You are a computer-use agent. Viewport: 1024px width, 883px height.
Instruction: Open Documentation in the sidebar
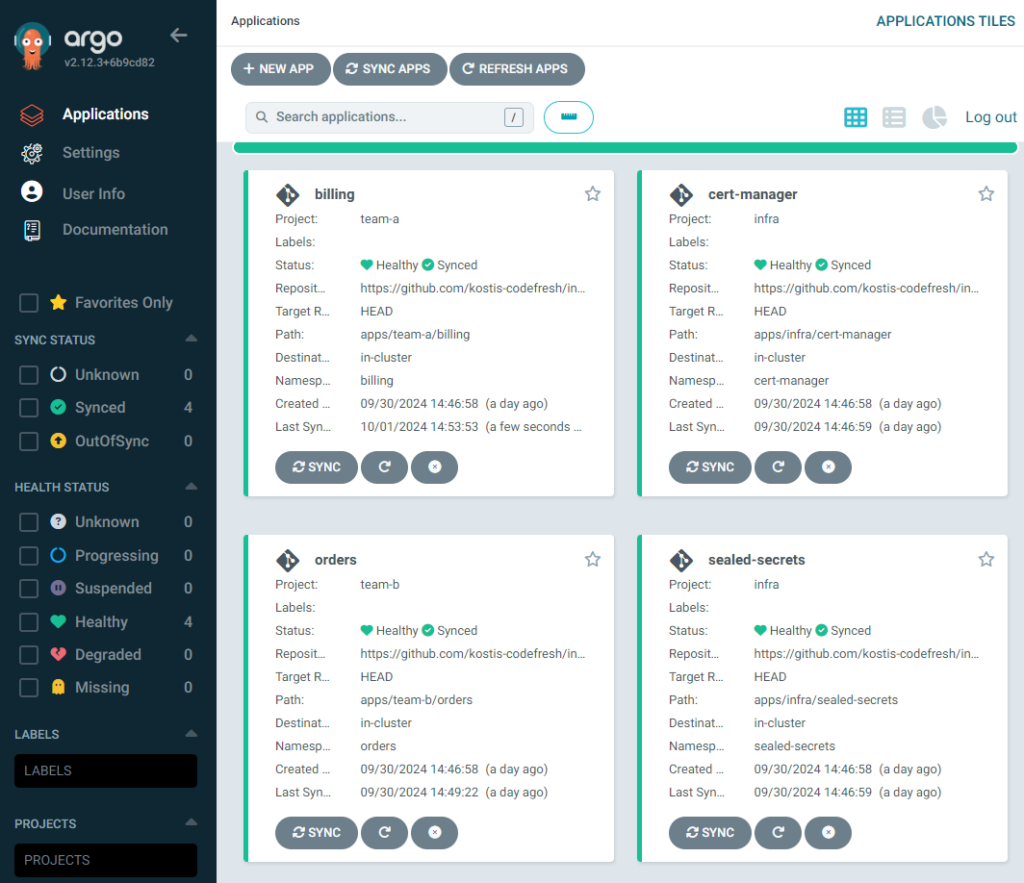click(x=115, y=230)
